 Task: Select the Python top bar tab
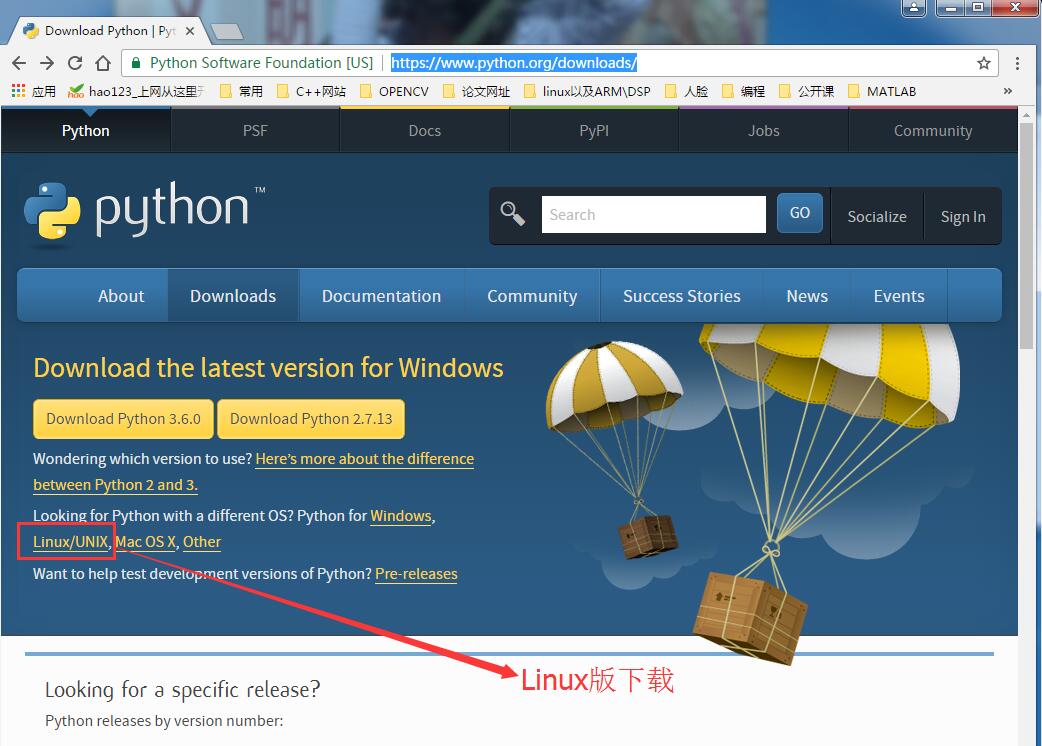(86, 131)
